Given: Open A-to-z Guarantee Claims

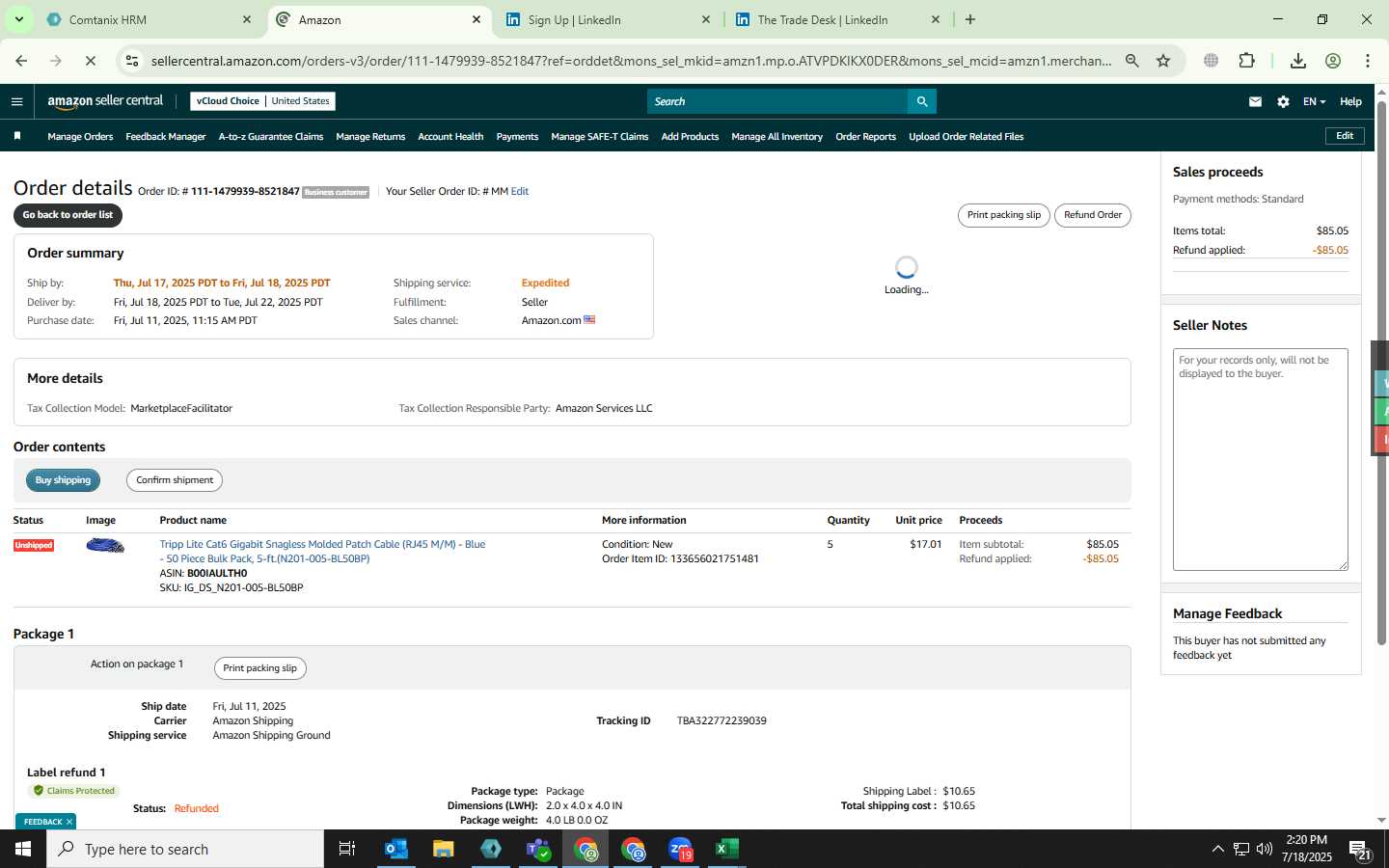Looking at the screenshot, I should pos(271,137).
